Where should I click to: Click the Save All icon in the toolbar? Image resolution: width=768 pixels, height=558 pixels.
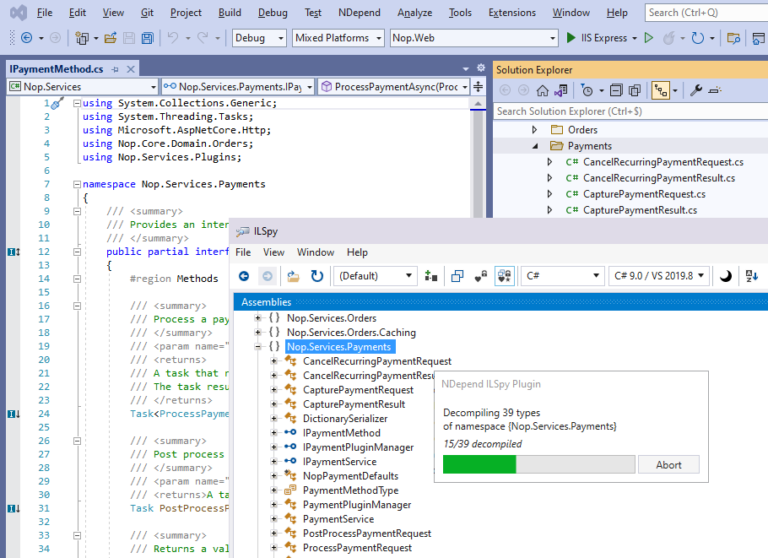tap(147, 38)
